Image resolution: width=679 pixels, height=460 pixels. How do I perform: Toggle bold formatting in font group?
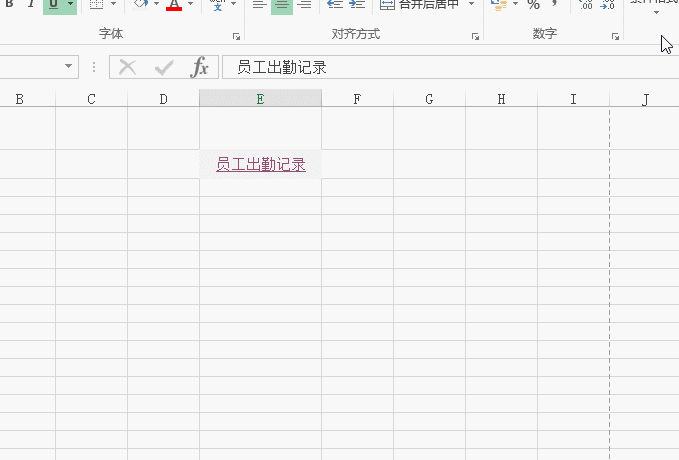pyautogui.click(x=9, y=4)
